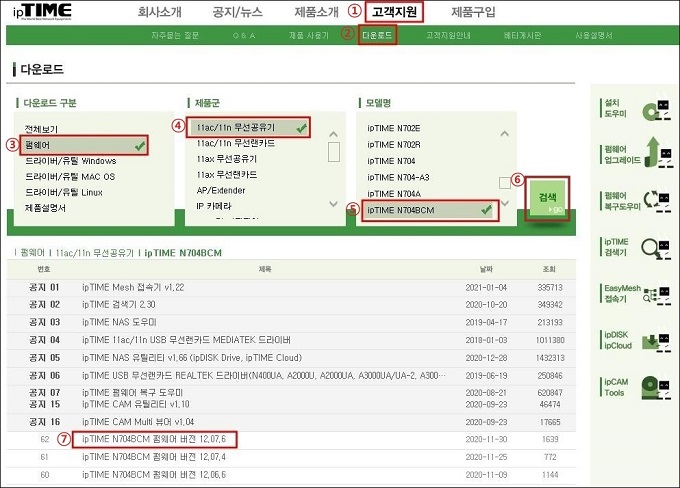The height and width of the screenshot is (488, 680).
Task: Choose model ipTIME N702E
Action: tap(394, 128)
